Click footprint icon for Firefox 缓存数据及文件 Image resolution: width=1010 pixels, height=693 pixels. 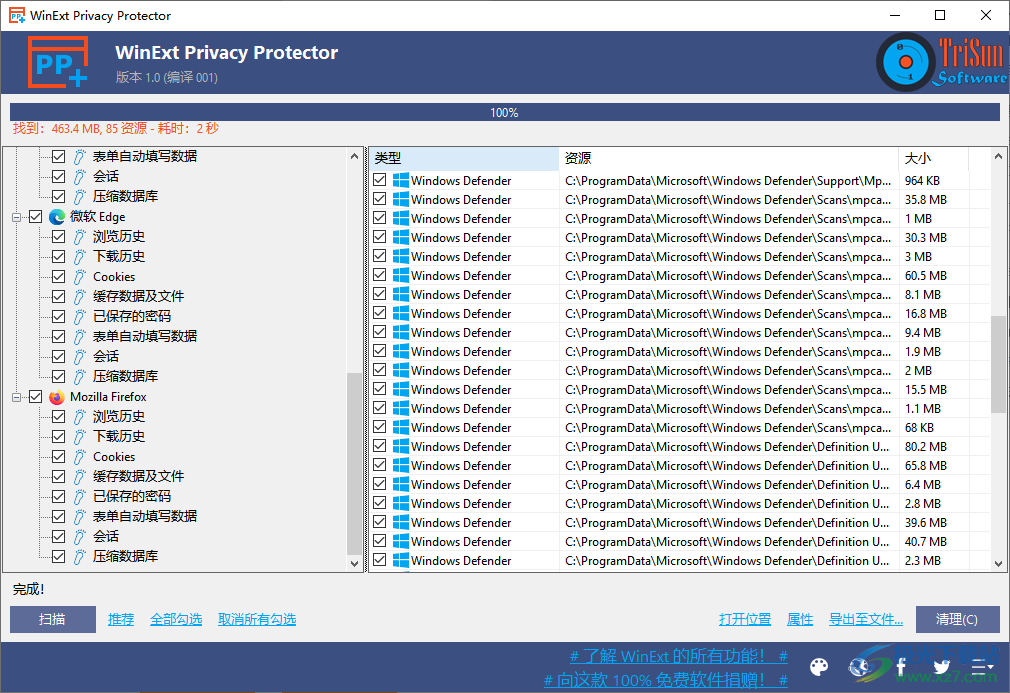coord(79,477)
